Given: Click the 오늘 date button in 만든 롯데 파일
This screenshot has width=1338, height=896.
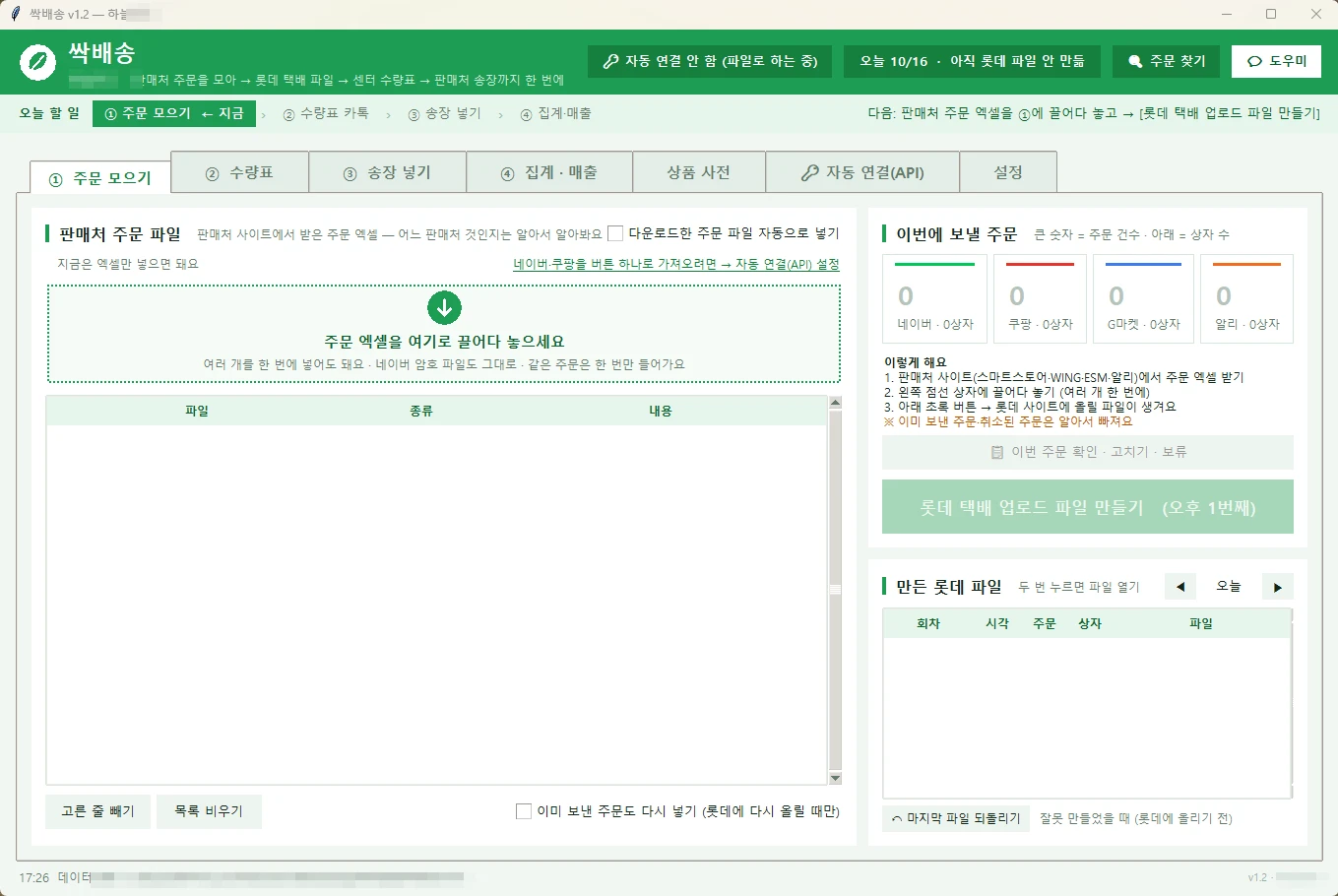Looking at the screenshot, I should tap(1229, 587).
